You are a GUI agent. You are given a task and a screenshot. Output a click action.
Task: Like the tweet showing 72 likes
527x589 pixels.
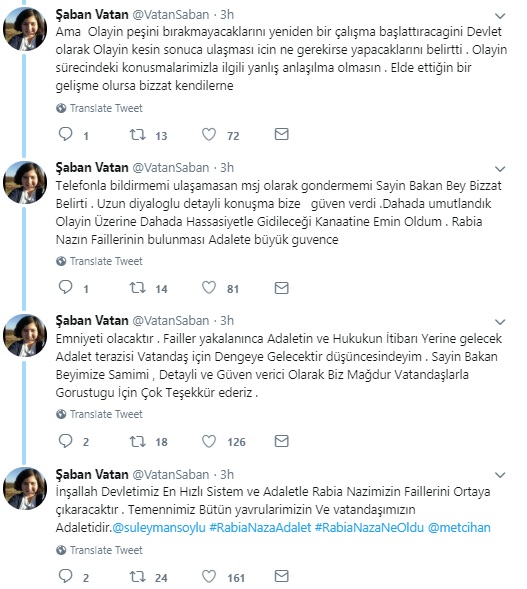click(x=209, y=134)
